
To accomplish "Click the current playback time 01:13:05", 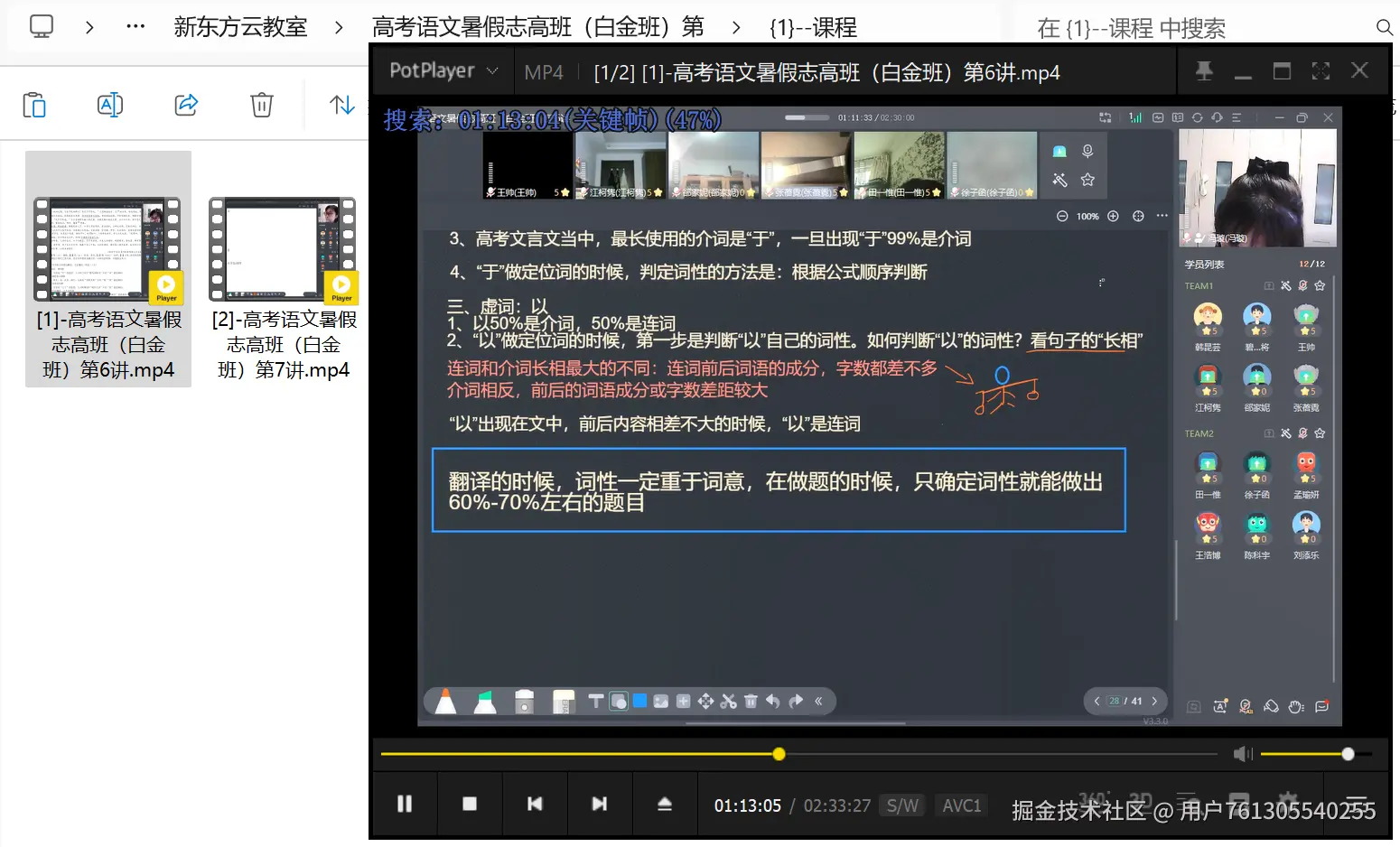I will pyautogui.click(x=748, y=805).
